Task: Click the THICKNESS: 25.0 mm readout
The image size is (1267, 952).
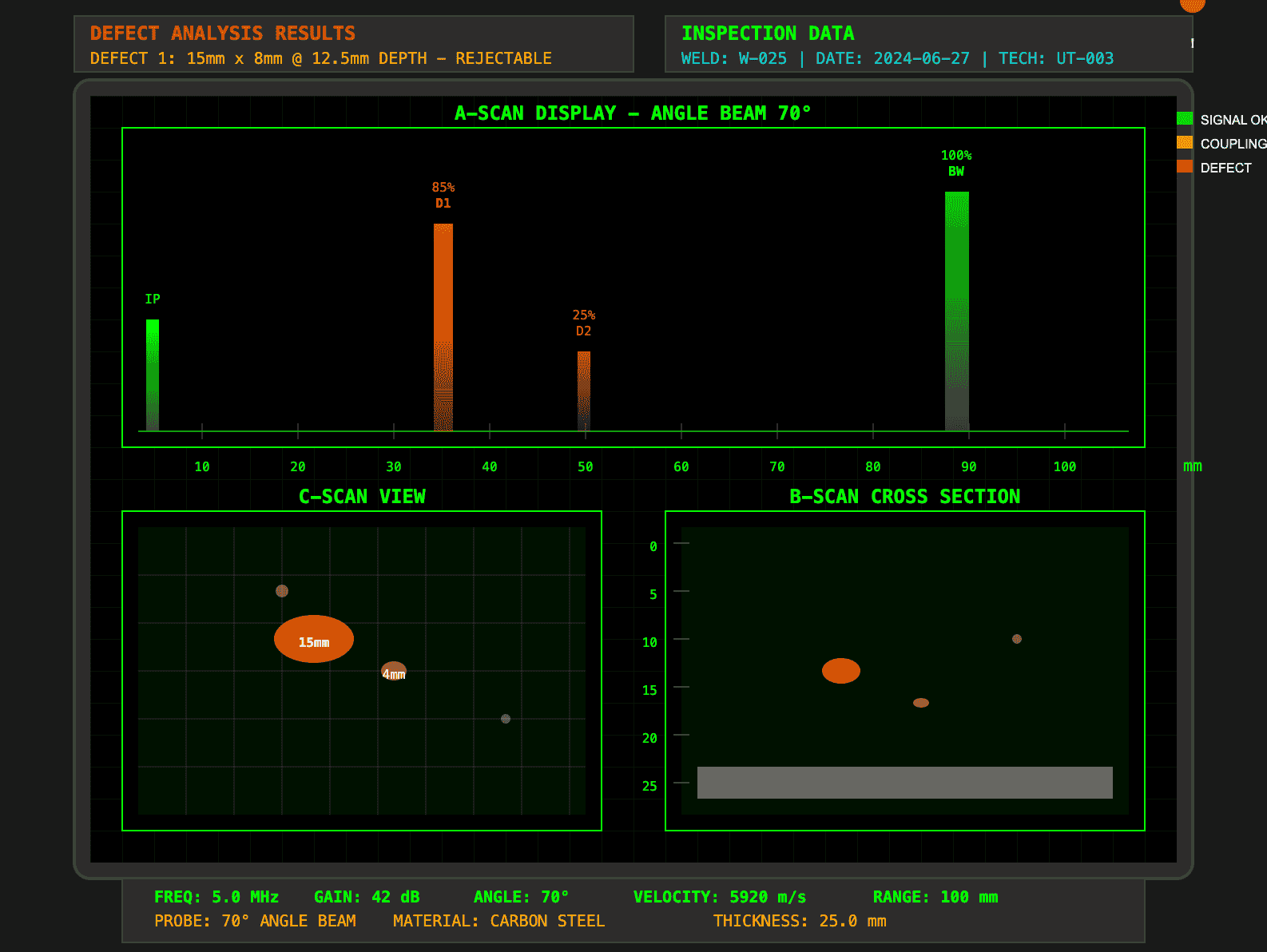Action: click(800, 921)
